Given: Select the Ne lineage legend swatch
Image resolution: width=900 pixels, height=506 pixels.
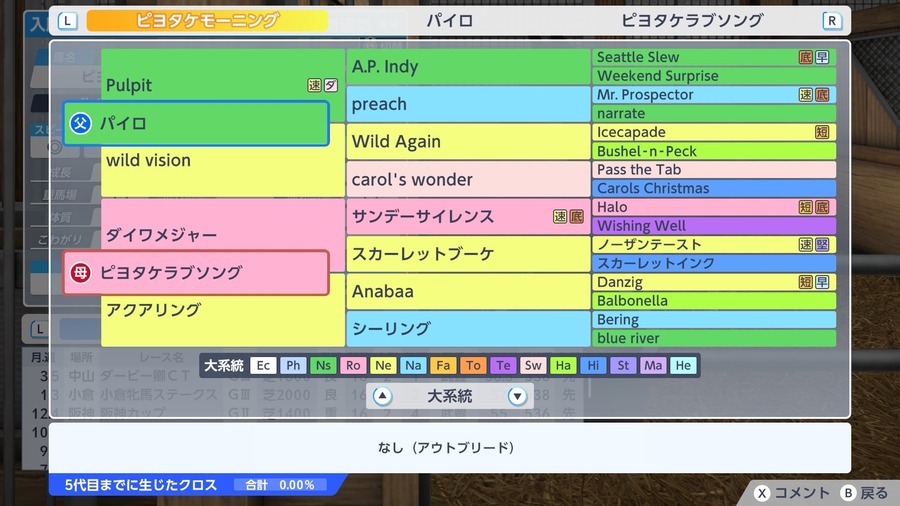Looking at the screenshot, I should tap(383, 365).
